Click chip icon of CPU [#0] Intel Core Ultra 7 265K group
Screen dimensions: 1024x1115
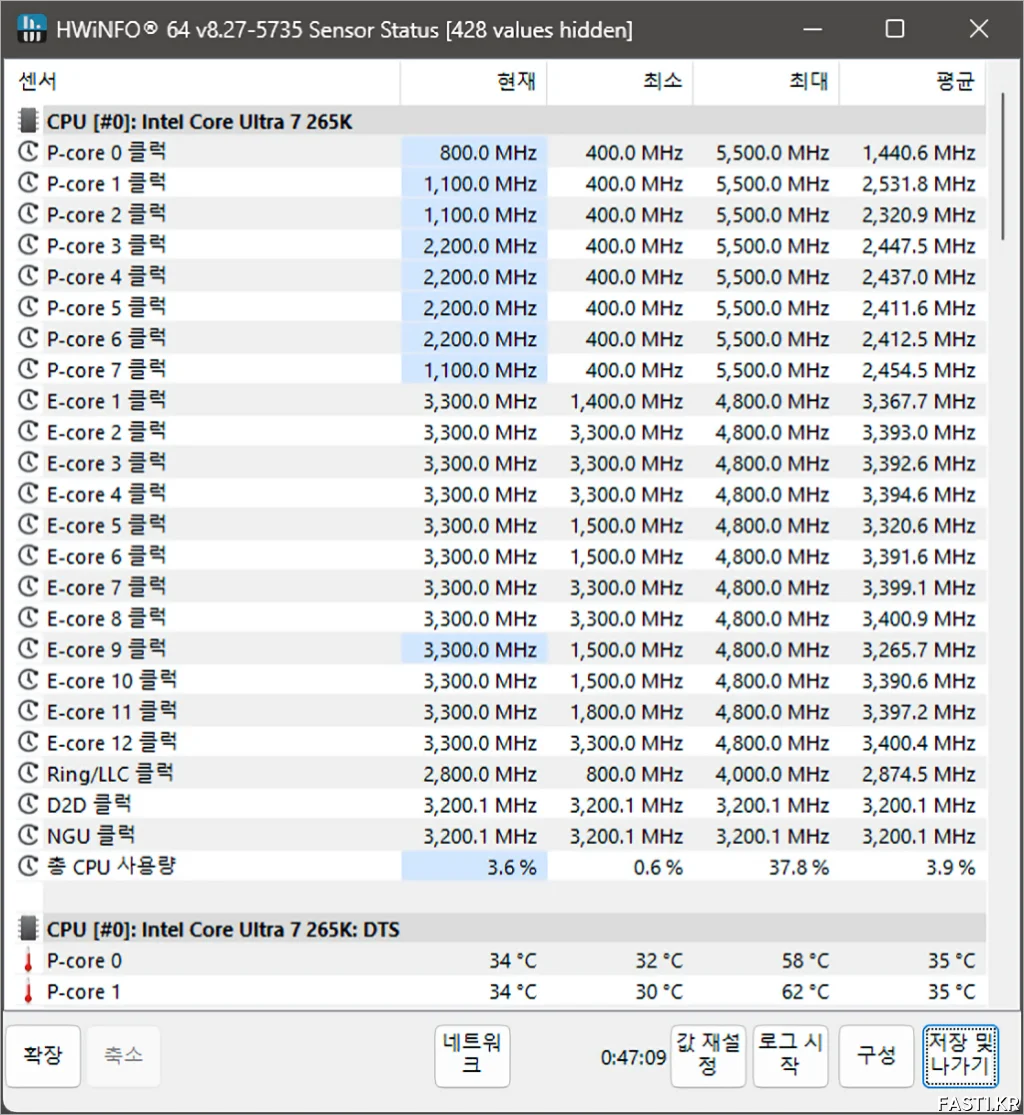coord(28,121)
